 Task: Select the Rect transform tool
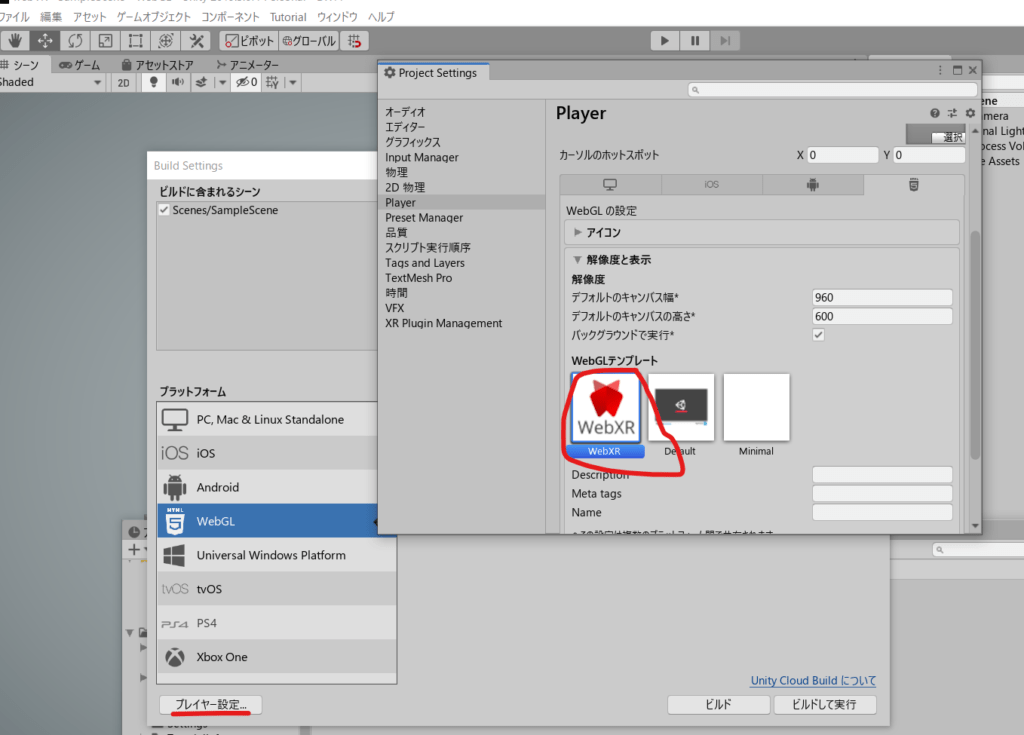point(136,41)
